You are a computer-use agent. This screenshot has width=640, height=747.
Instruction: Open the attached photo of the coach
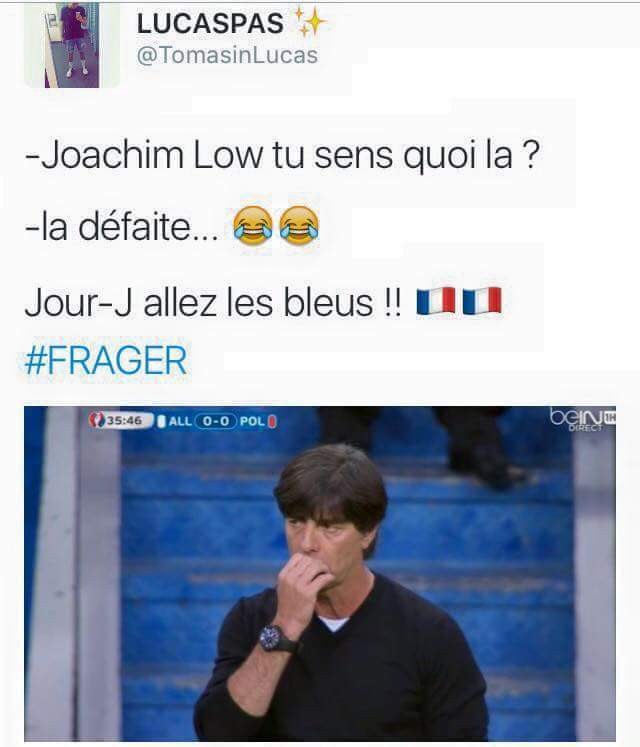[x=320, y=574]
